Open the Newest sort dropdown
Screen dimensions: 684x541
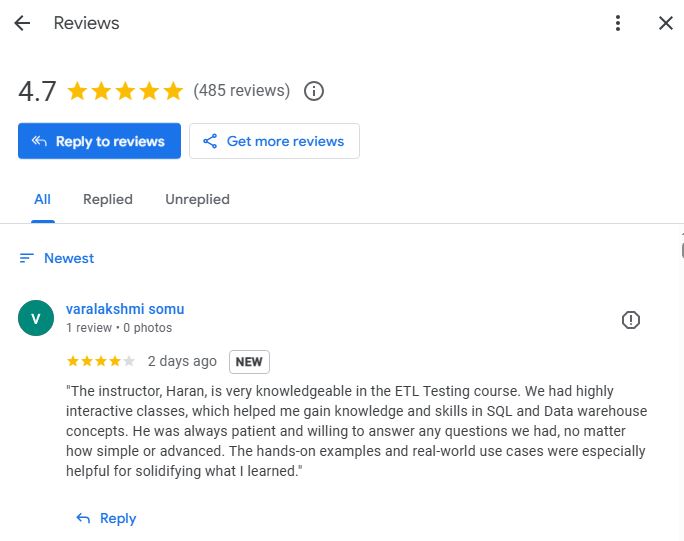[x=57, y=258]
